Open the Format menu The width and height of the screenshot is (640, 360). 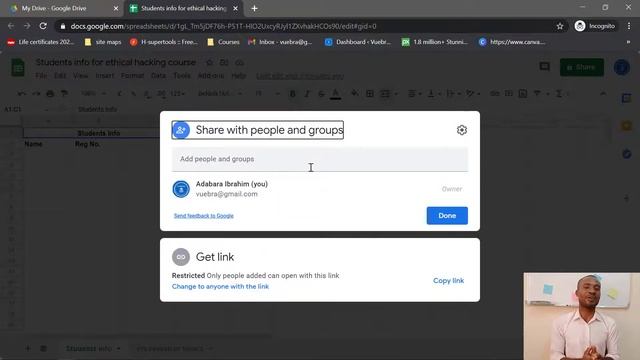[132, 76]
